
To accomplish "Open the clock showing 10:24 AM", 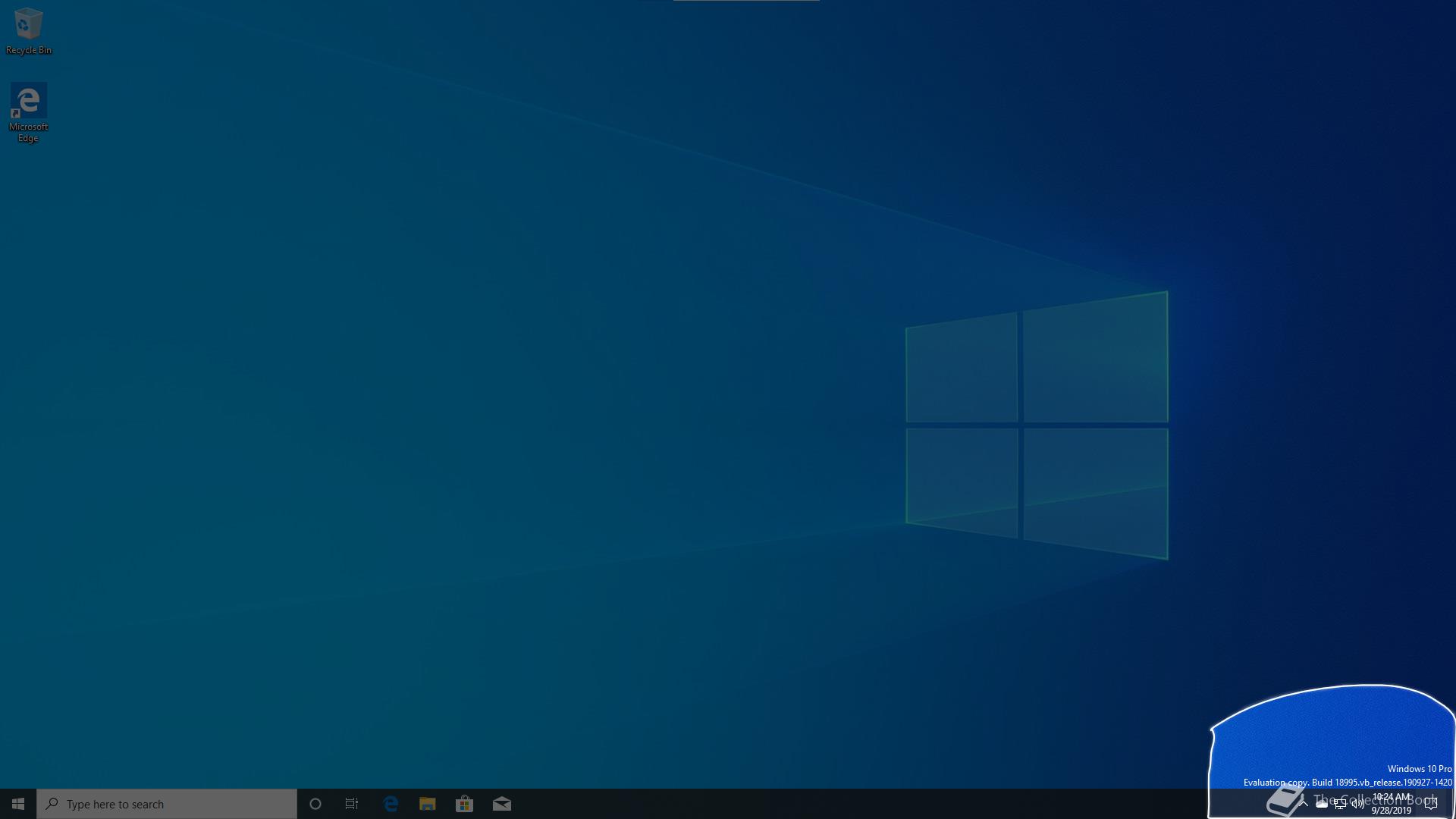I will (x=1392, y=804).
